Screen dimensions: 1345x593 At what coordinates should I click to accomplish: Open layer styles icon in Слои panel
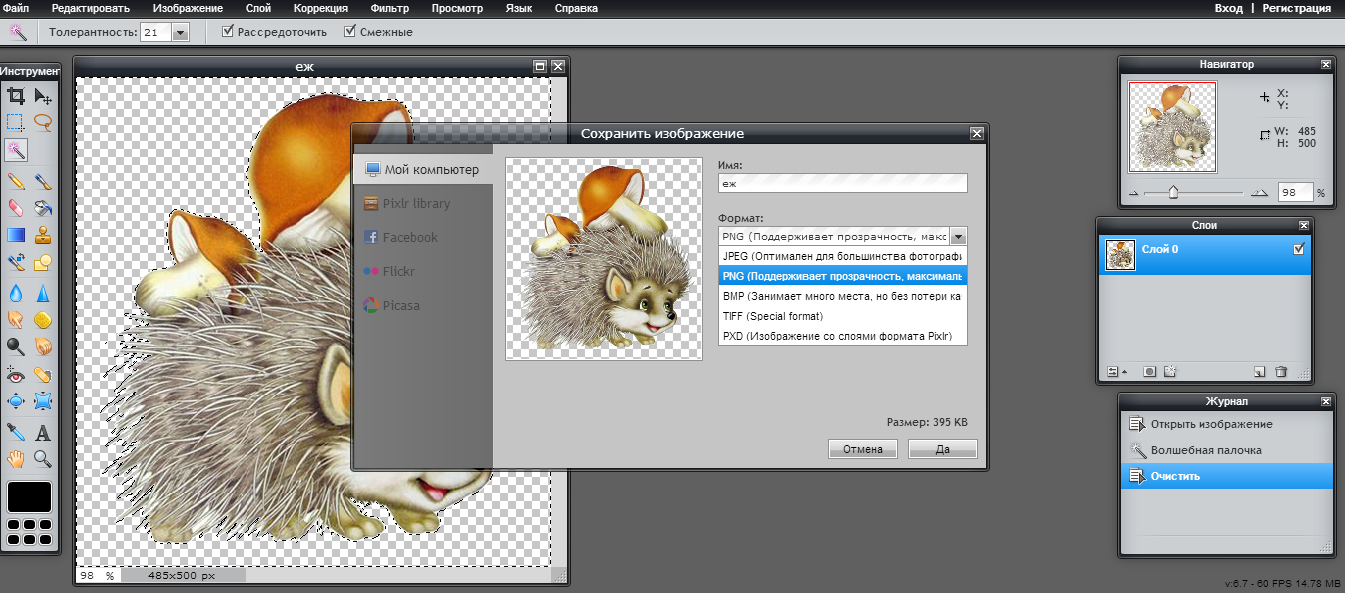pos(1170,371)
